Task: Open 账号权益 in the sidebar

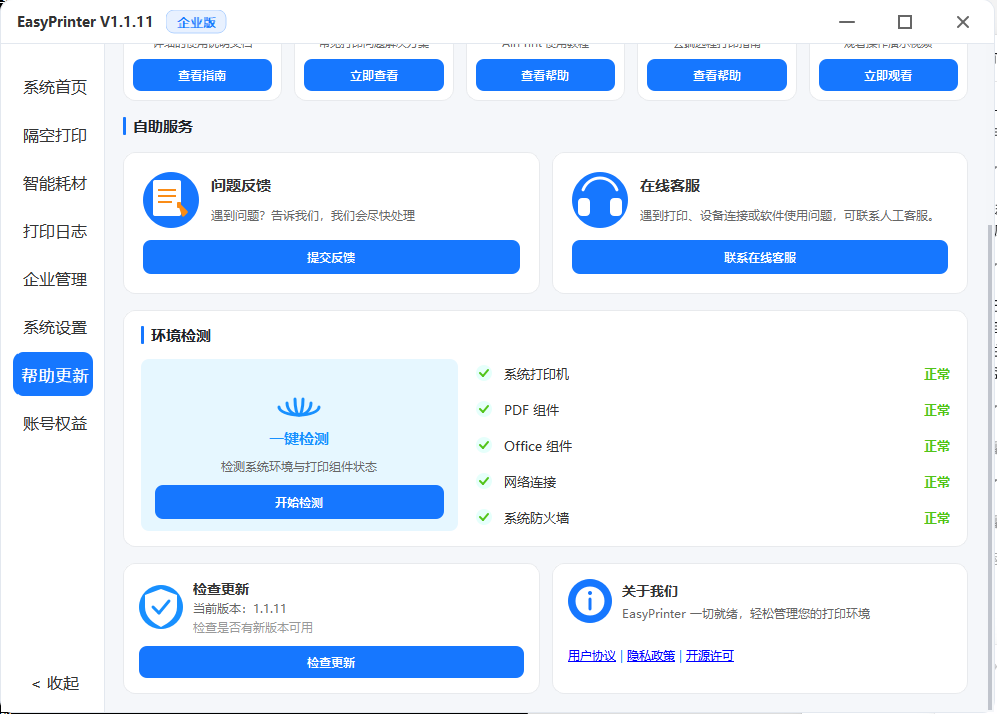Action: click(55, 423)
